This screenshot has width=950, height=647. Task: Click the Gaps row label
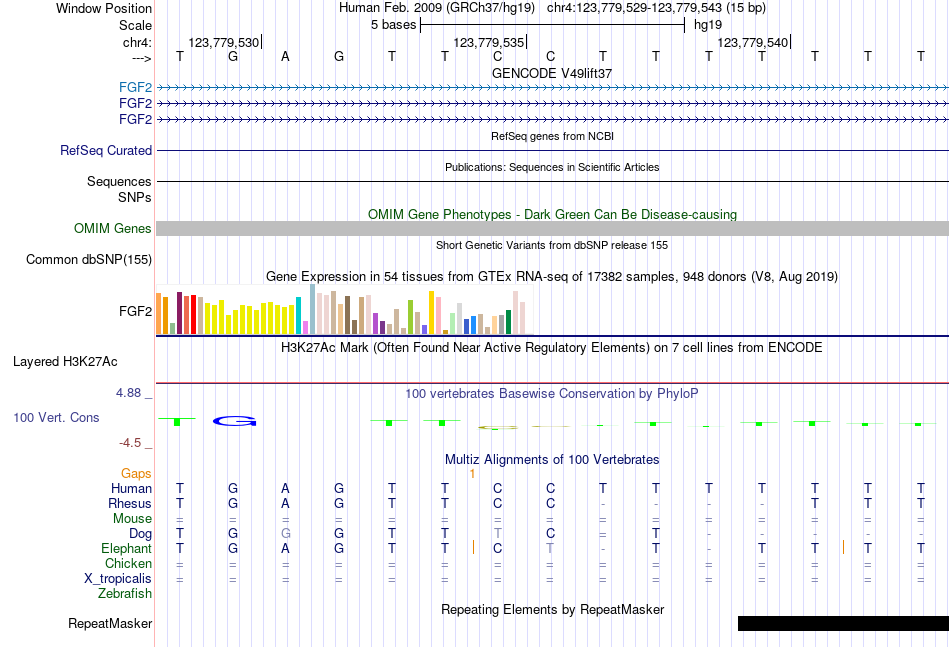[136, 474]
